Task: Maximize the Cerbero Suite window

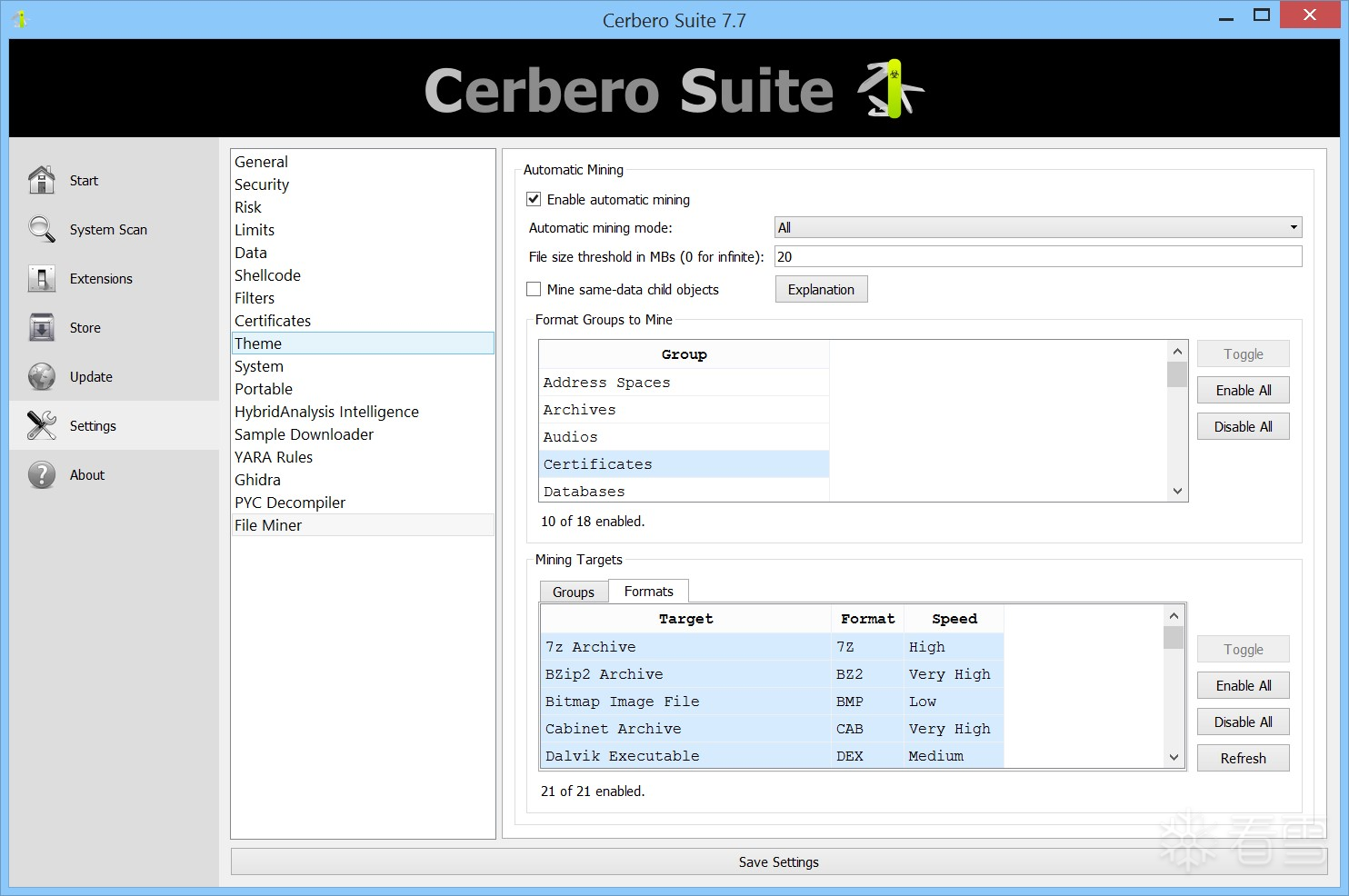Action: [1262, 15]
